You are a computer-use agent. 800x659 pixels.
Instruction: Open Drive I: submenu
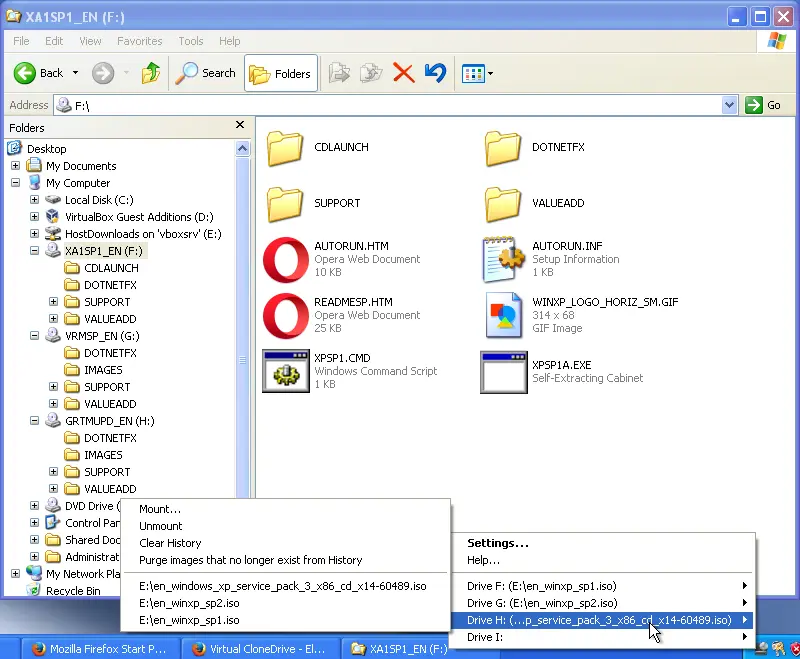[x=602, y=637]
